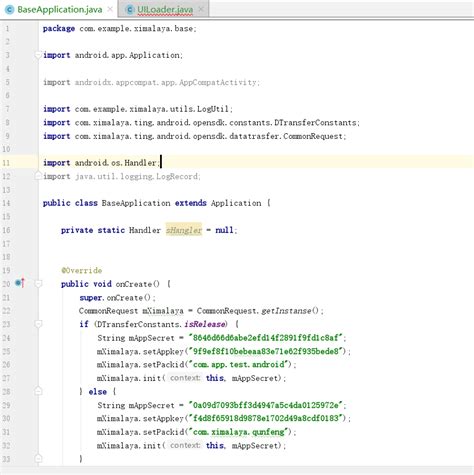Click the else keyword on line 28
Image resolution: width=474 pixels, height=475 pixels.
click(97, 392)
